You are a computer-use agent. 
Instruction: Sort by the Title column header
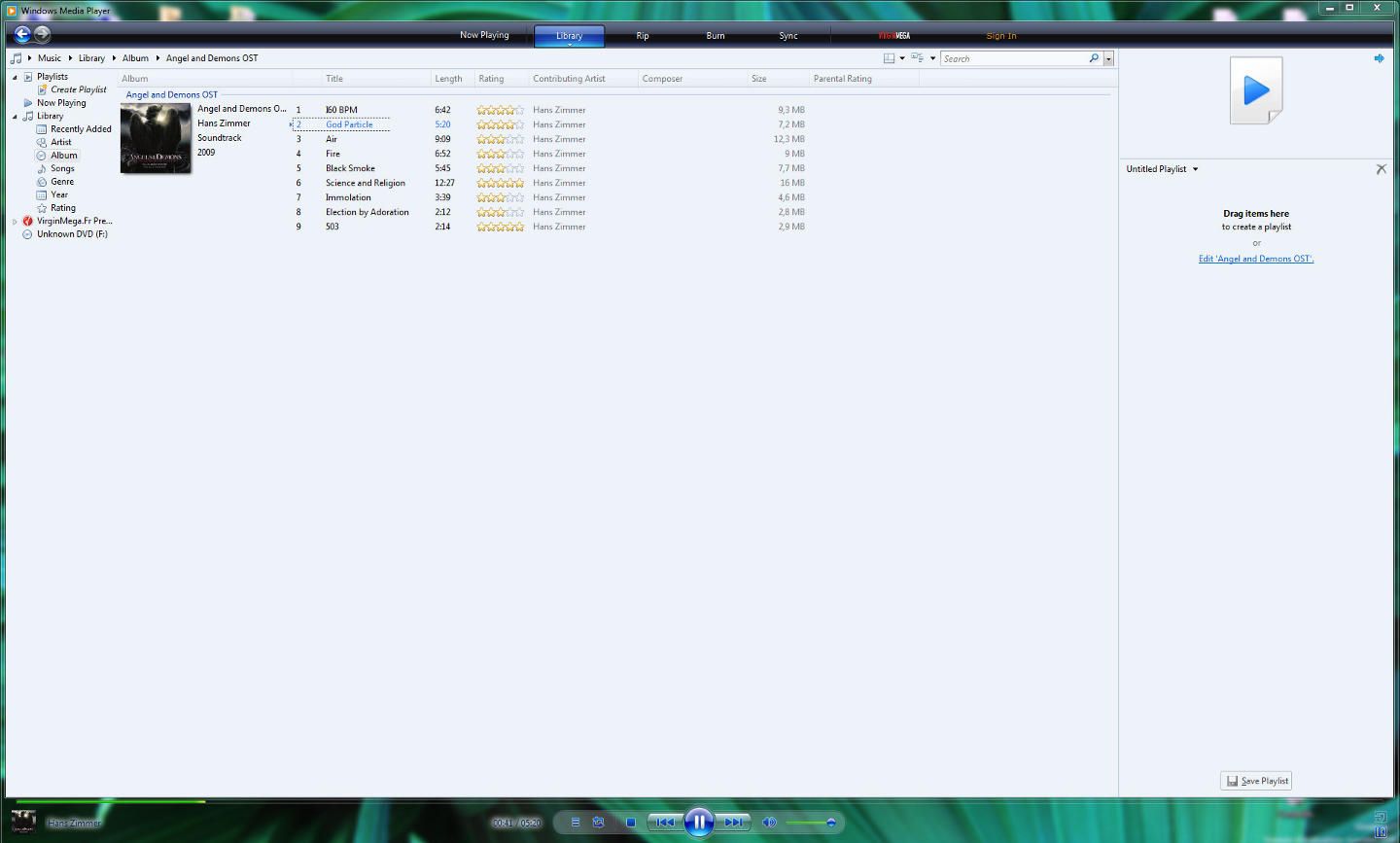(375, 79)
